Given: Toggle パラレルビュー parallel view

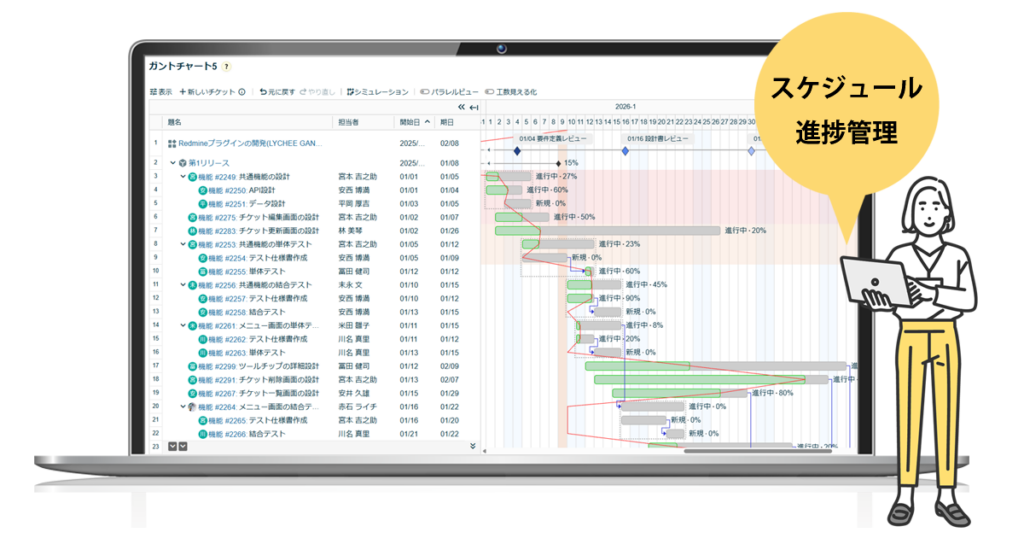Looking at the screenshot, I should (x=449, y=92).
